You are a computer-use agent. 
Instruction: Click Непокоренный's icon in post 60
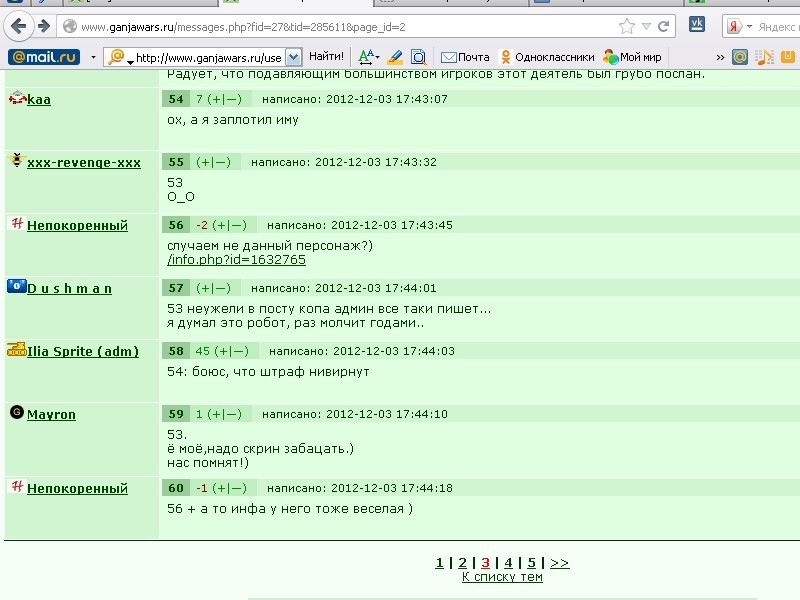17,486
